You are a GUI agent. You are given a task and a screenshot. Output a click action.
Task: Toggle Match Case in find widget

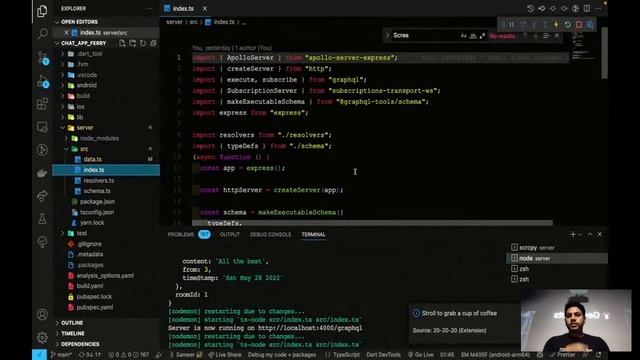(463, 36)
